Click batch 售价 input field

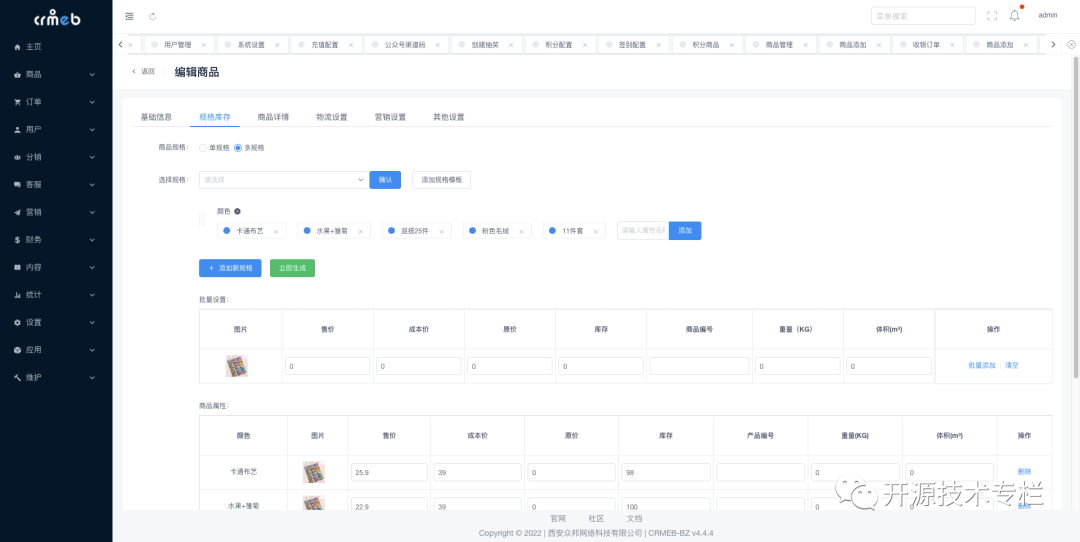pyautogui.click(x=327, y=366)
